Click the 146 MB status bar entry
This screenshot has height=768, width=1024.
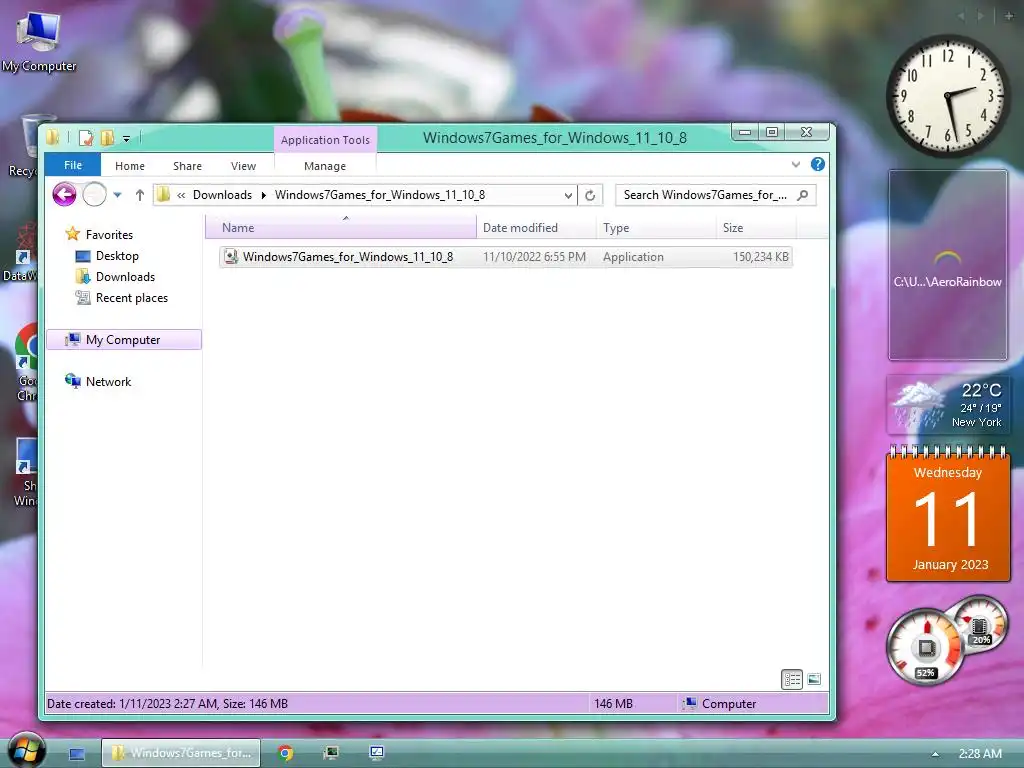coord(613,704)
